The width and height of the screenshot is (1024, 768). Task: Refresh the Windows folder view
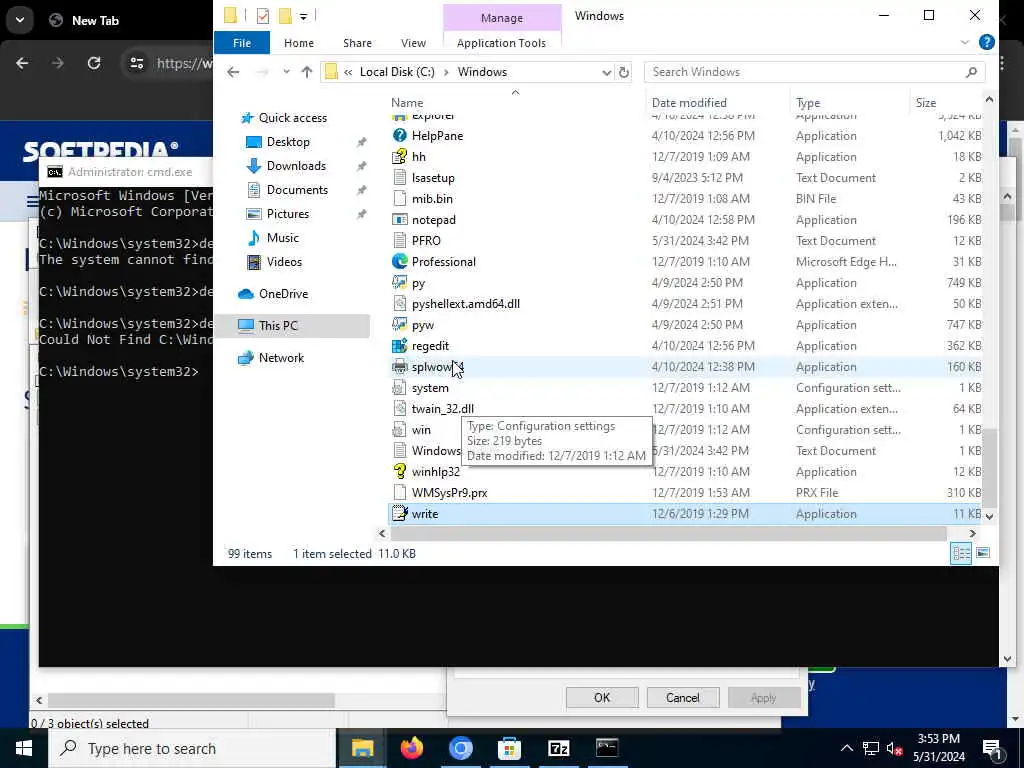(624, 72)
